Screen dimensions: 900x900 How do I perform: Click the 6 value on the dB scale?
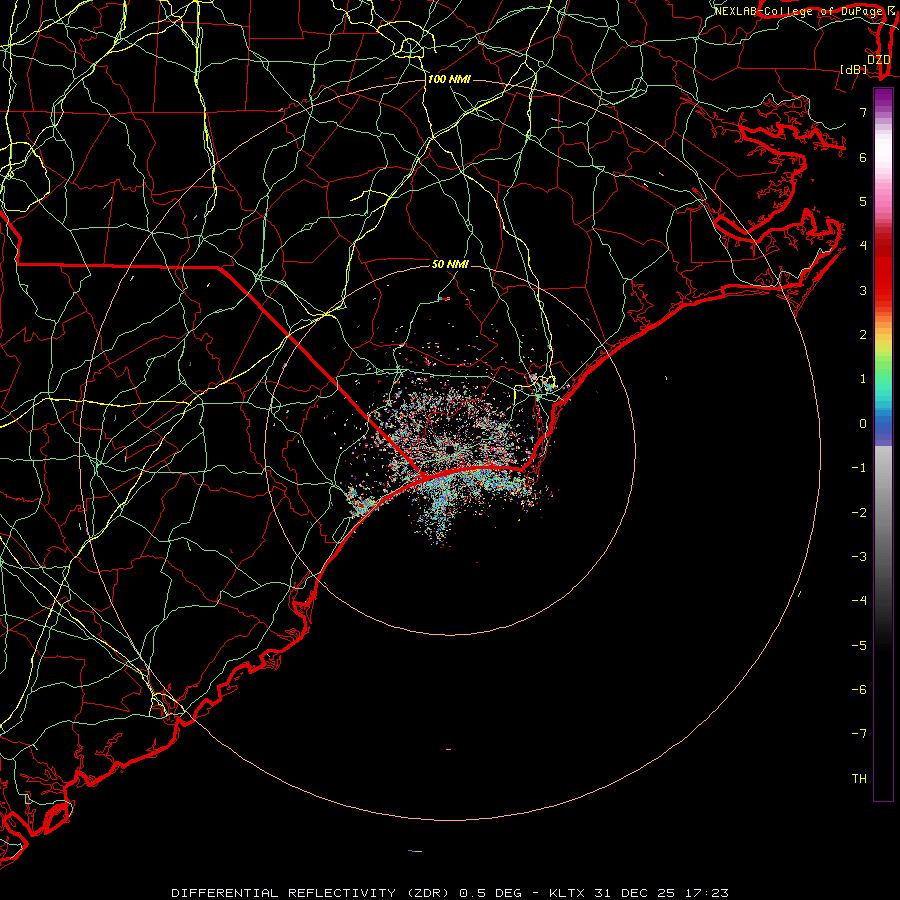[x=863, y=157]
